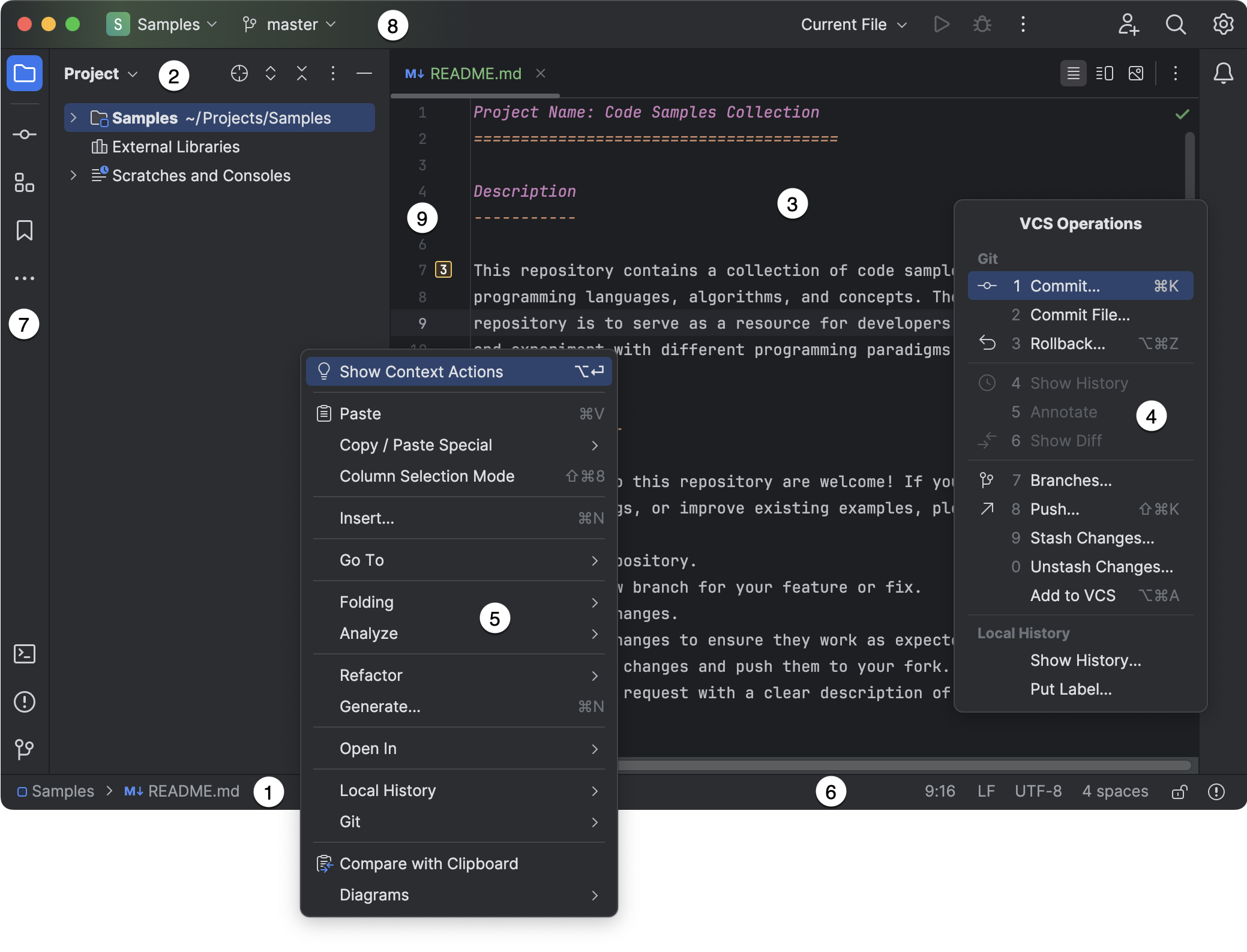Click Show History under Local History
Screen dimensions: 1247x952
(x=1086, y=660)
